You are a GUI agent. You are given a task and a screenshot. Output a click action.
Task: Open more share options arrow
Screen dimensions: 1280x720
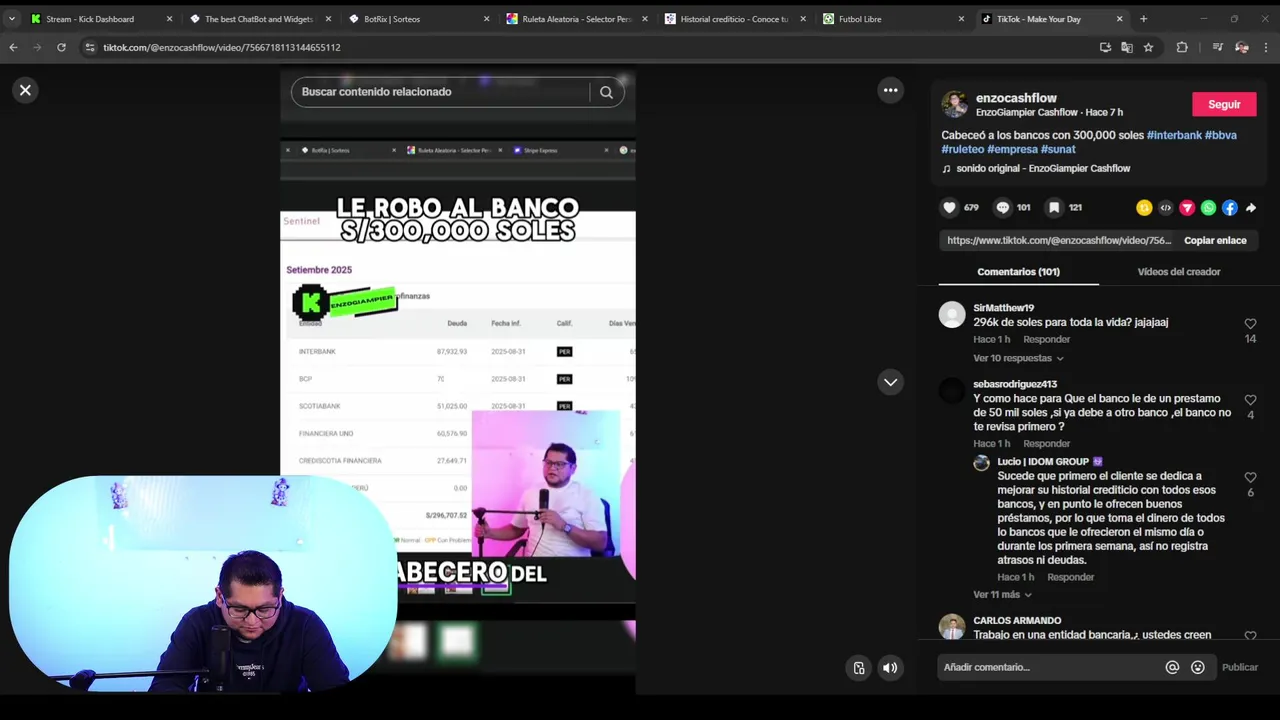coord(1251,208)
